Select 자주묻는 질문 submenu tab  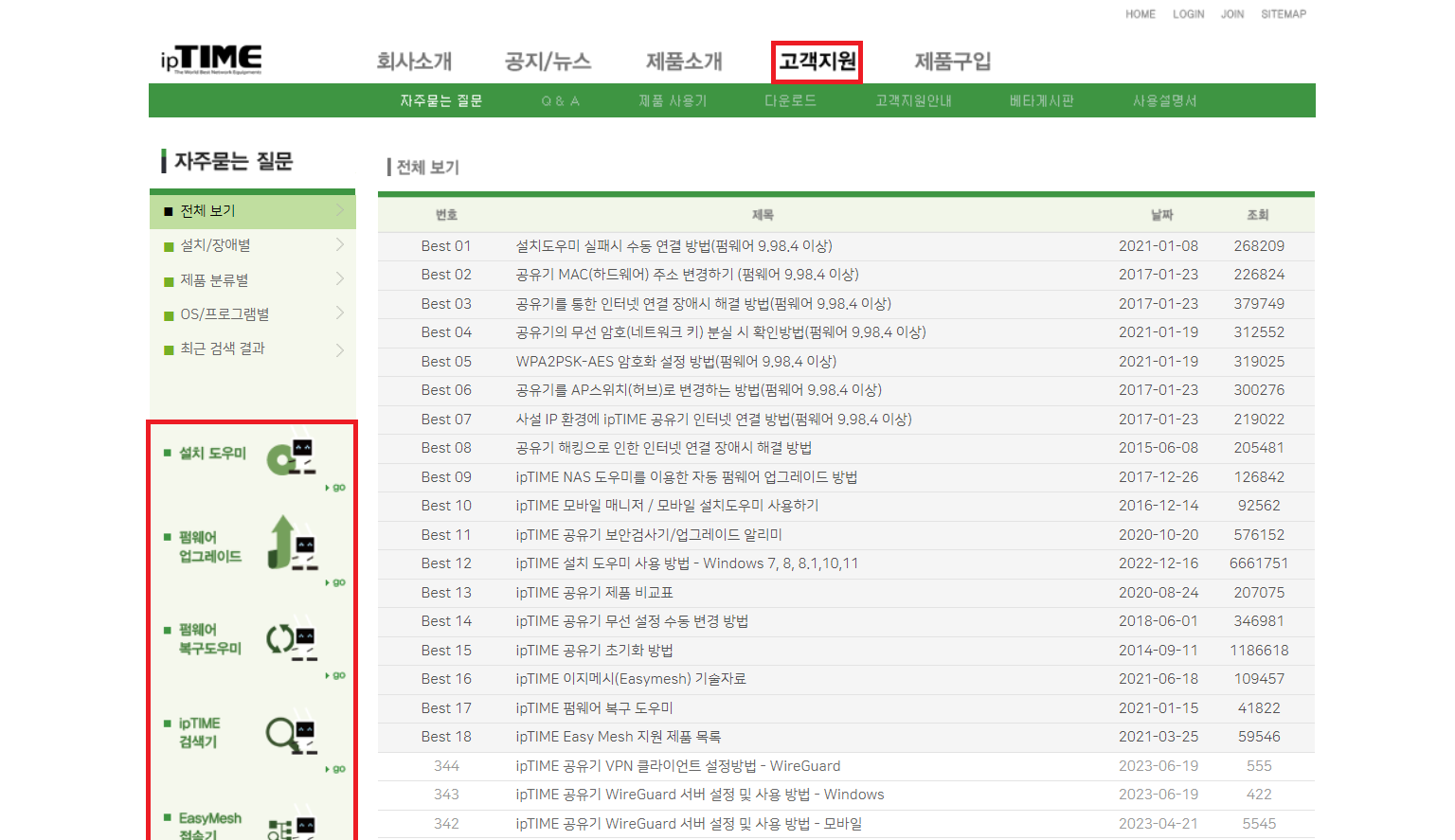tap(441, 100)
